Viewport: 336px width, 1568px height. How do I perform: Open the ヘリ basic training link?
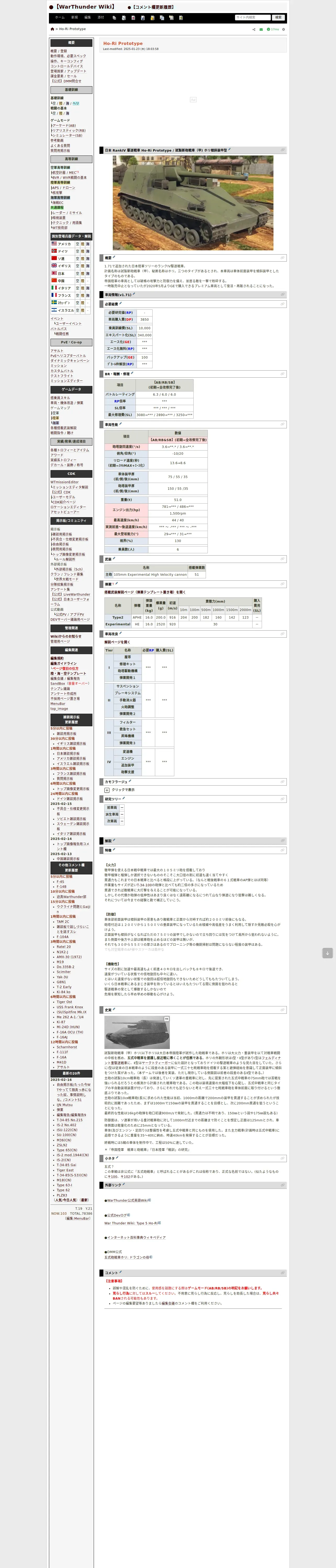[76, 103]
